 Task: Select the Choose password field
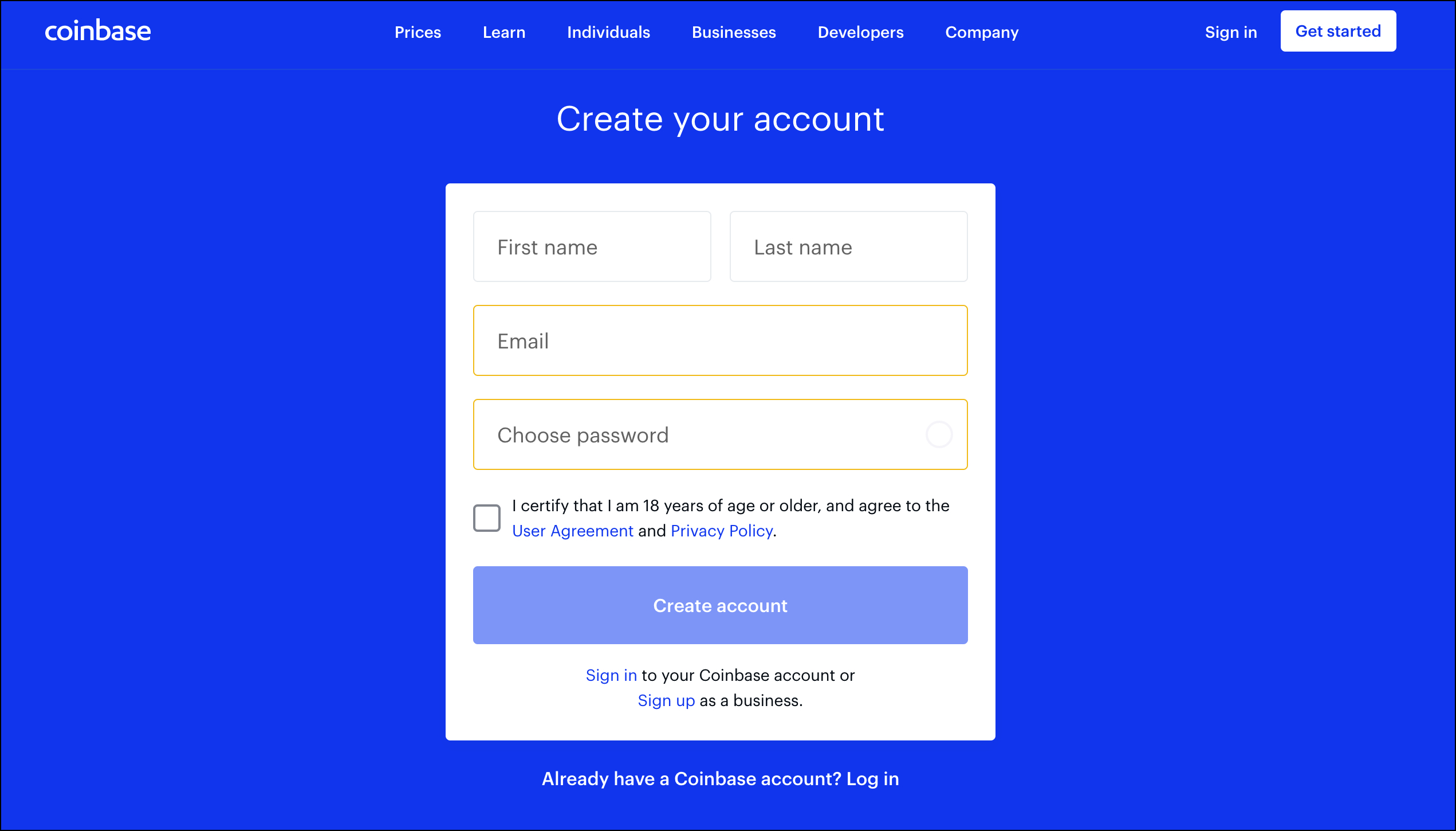pyautogui.click(x=721, y=434)
